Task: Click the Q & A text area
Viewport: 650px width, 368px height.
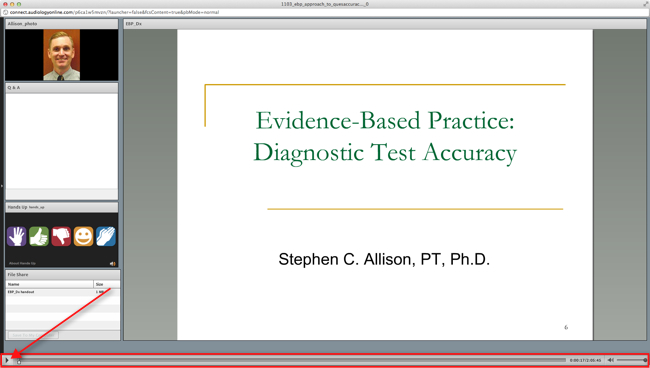Action: (x=61, y=141)
